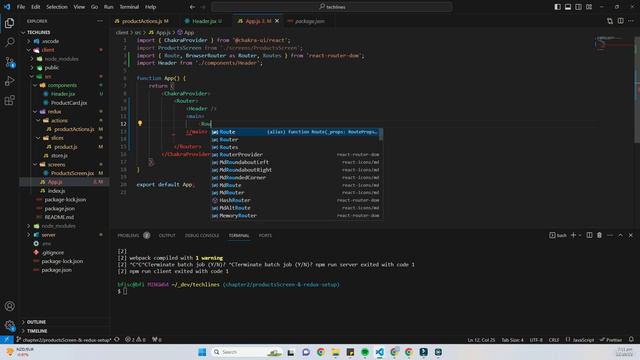Image resolution: width=640 pixels, height=360 pixels.
Task: Close the bottom panel
Action: click(x=631, y=235)
